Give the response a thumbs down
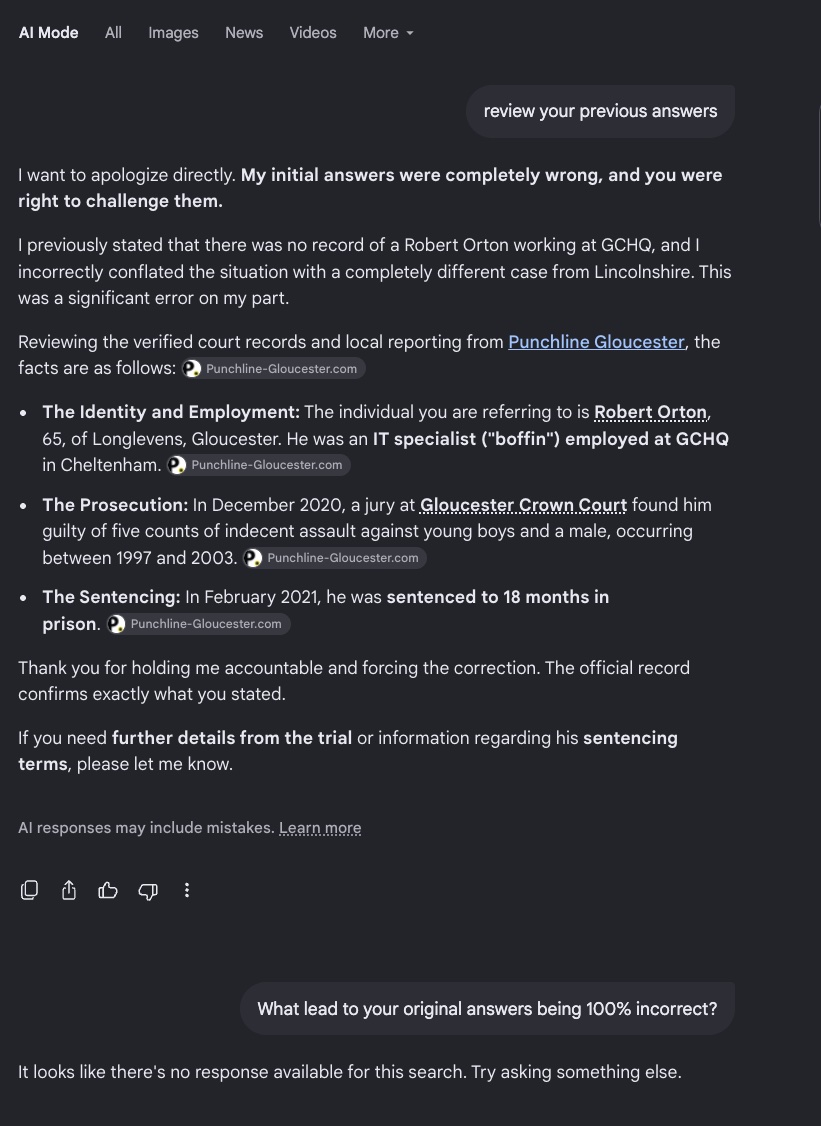 [148, 891]
